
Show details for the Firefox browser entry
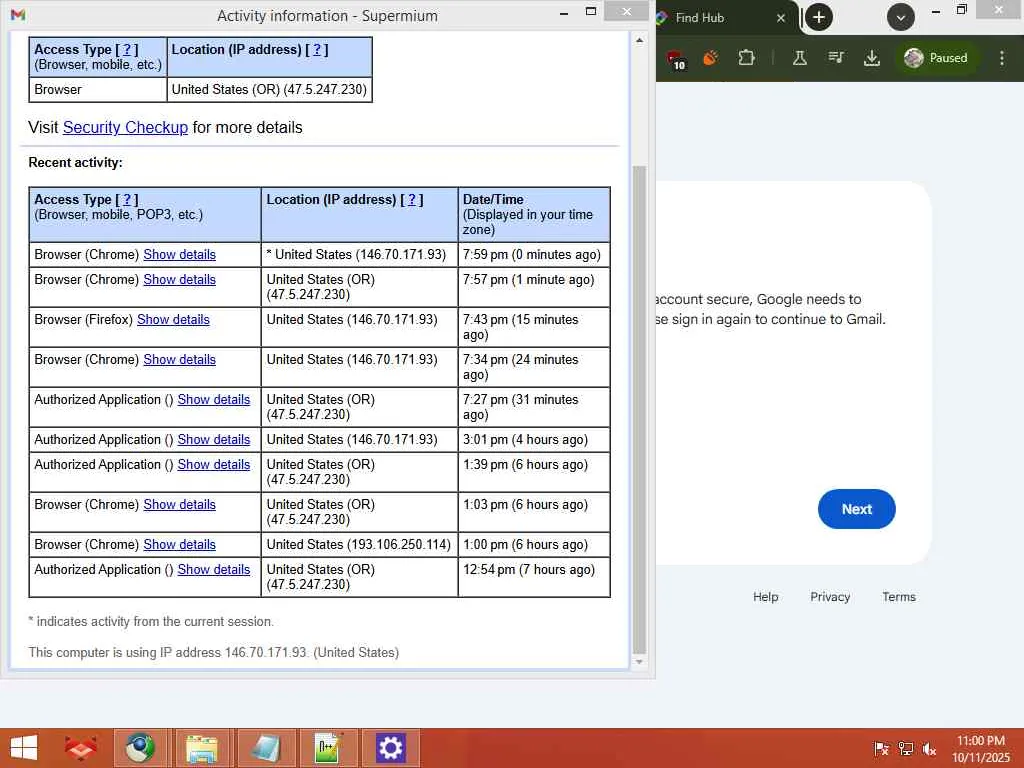[x=173, y=319]
